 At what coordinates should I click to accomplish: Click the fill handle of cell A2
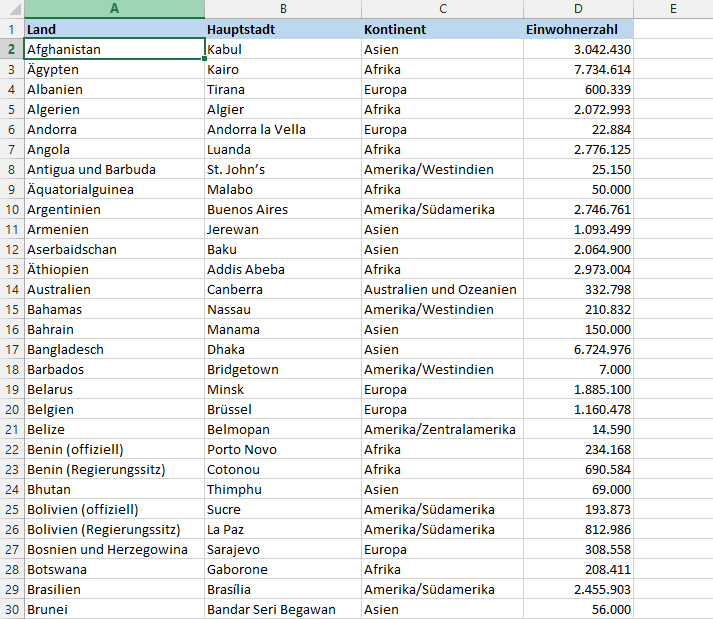[205, 59]
